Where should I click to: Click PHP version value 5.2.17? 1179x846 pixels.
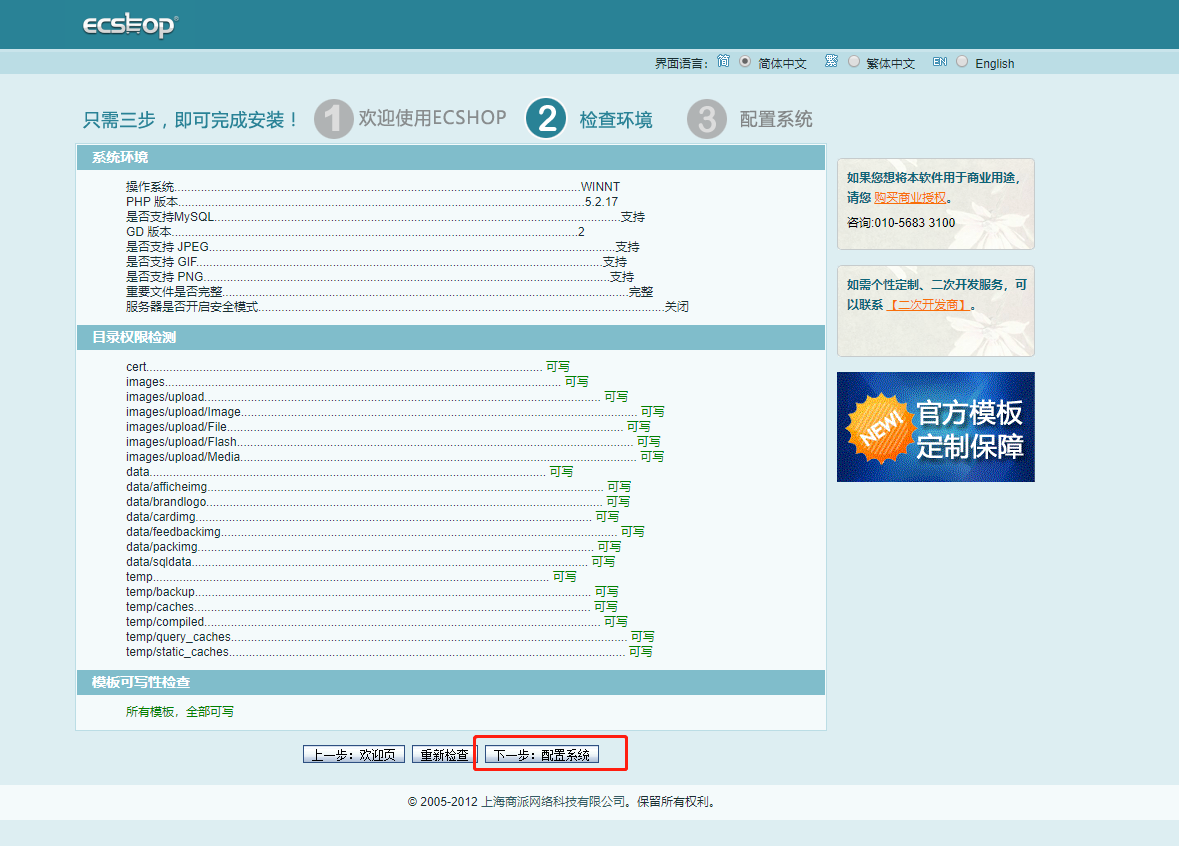pyautogui.click(x=602, y=202)
